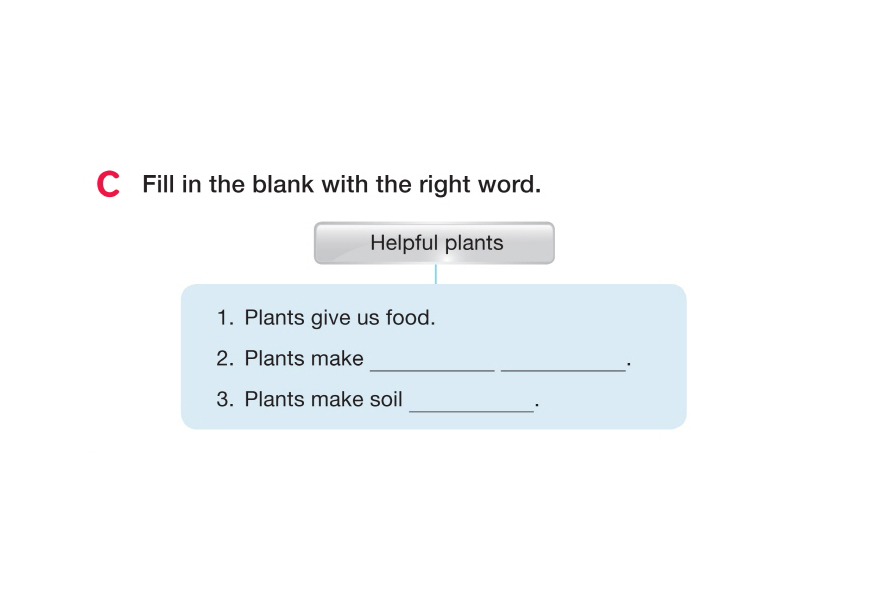Click the connector line below "Helpful plants"
Image resolution: width=873 pixels, height=612 pixels.
436,274
